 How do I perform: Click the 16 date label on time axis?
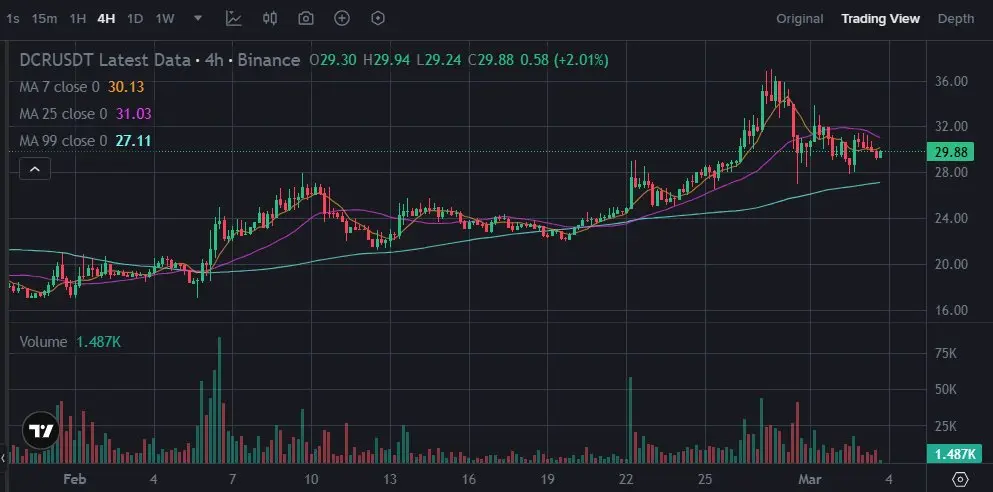[x=469, y=479]
